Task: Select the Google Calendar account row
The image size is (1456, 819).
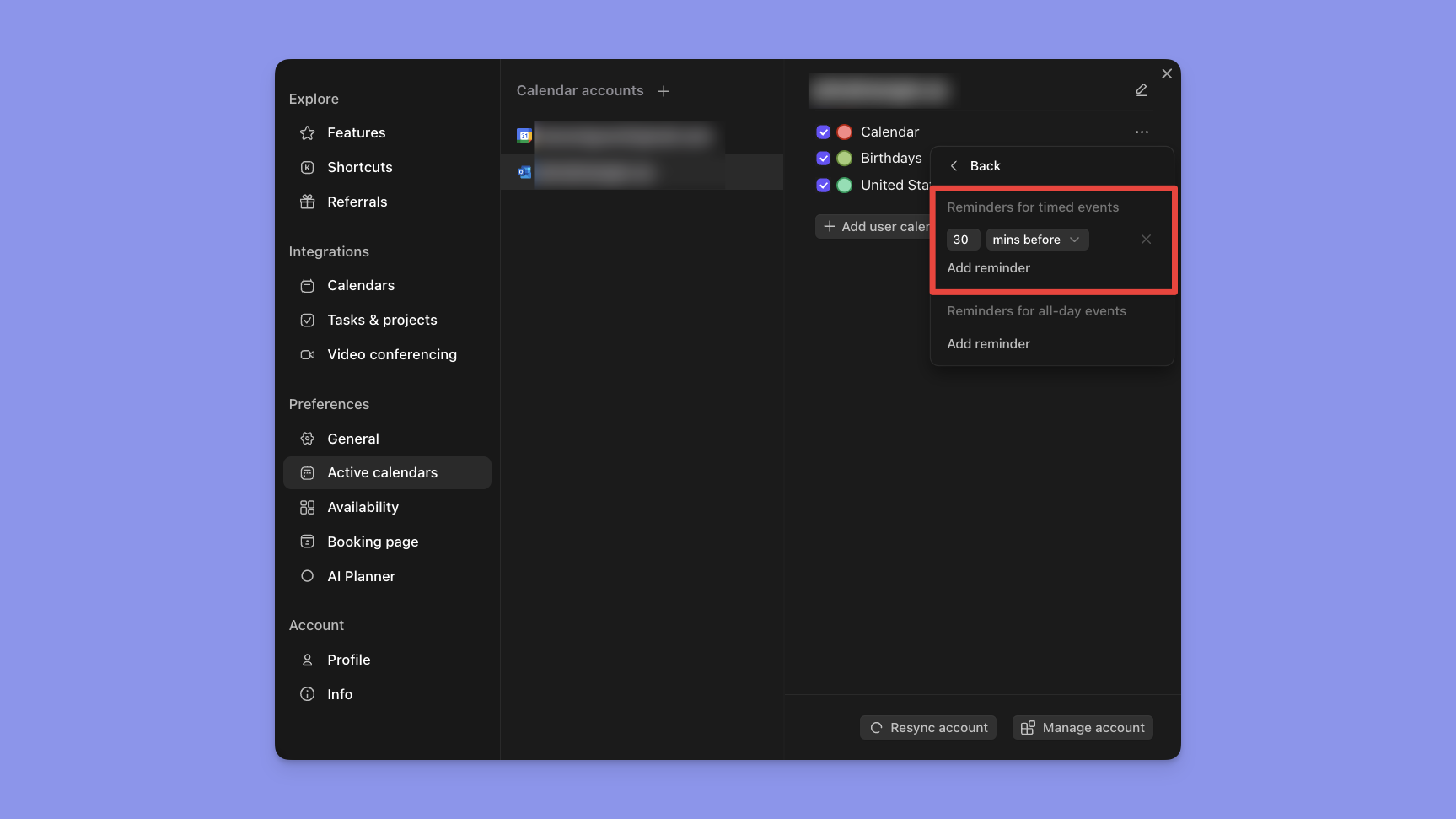Action: click(x=642, y=136)
